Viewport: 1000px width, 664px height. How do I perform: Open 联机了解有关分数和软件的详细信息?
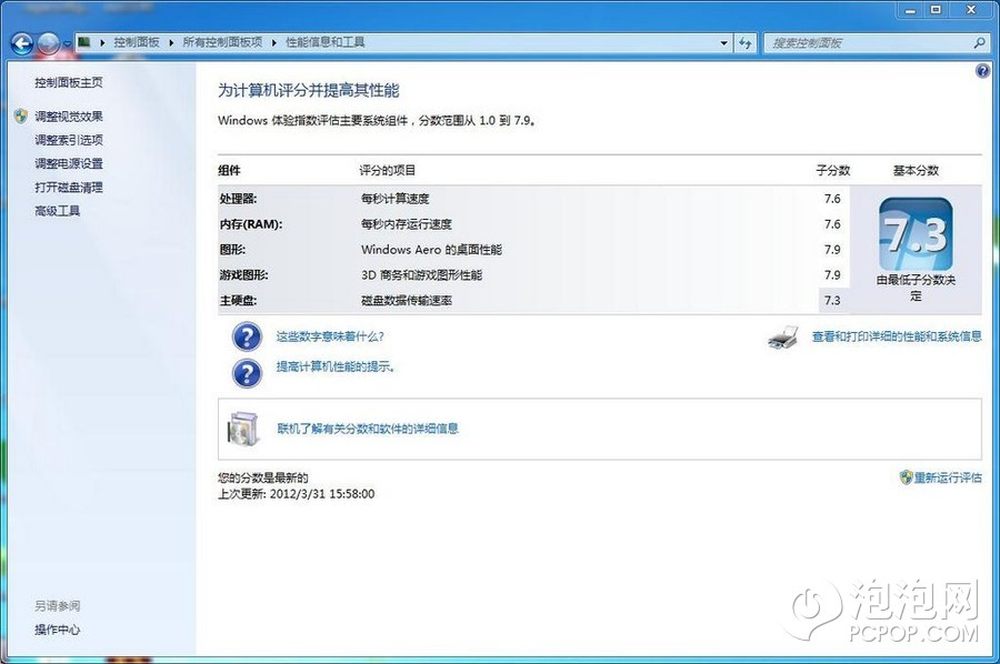[368, 429]
